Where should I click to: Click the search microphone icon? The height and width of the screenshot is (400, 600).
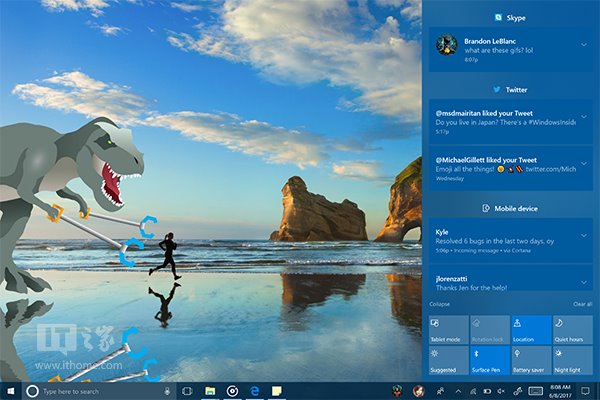[167, 391]
